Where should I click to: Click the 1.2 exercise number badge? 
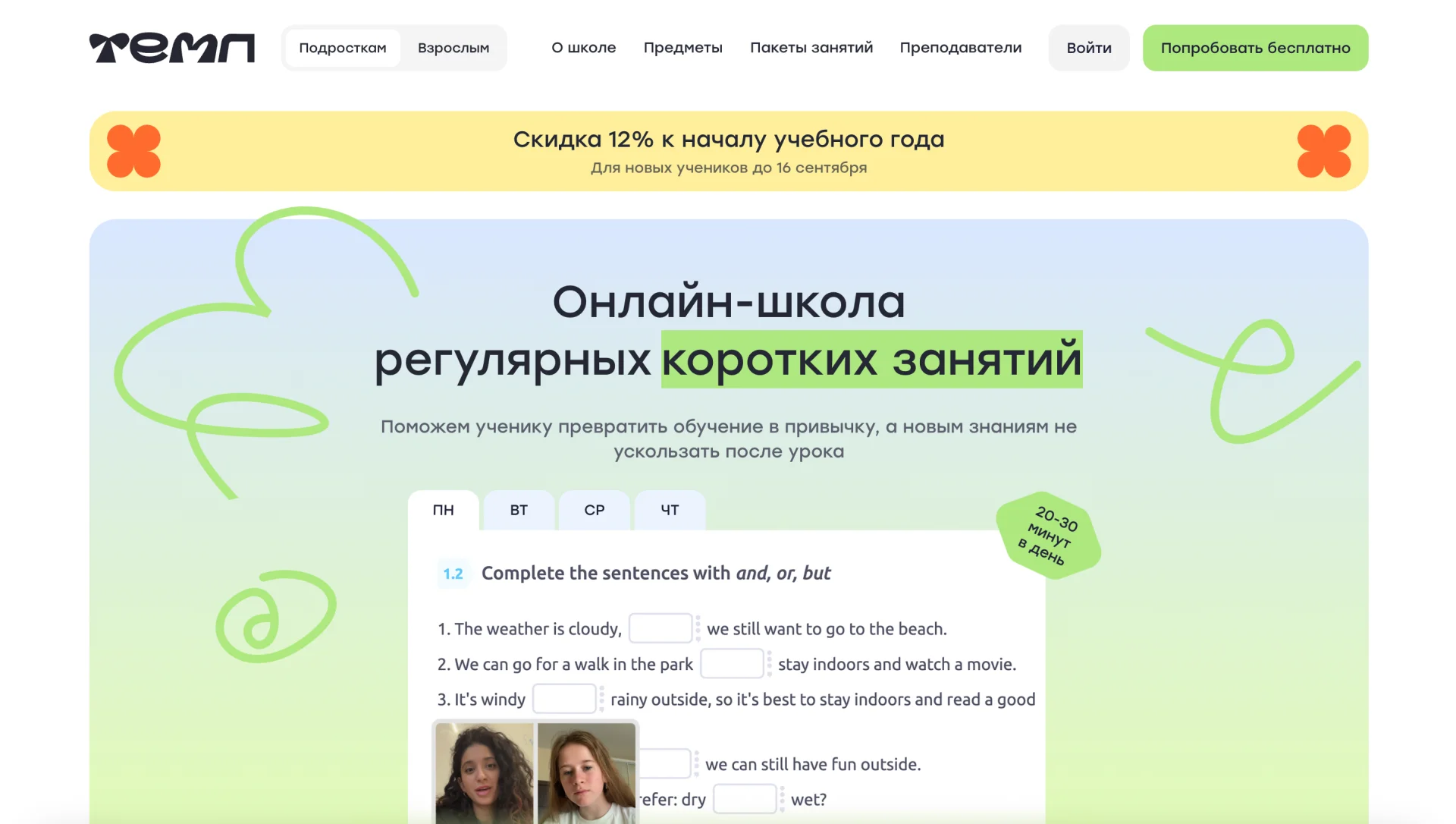pos(453,574)
